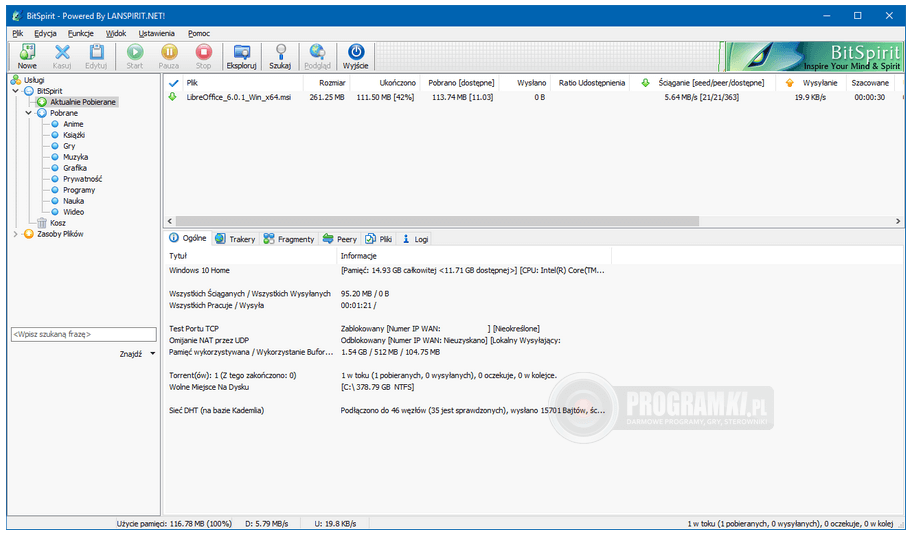This screenshot has height=539, width=917.
Task: Open the Pomoc menu
Action: [x=199, y=33]
